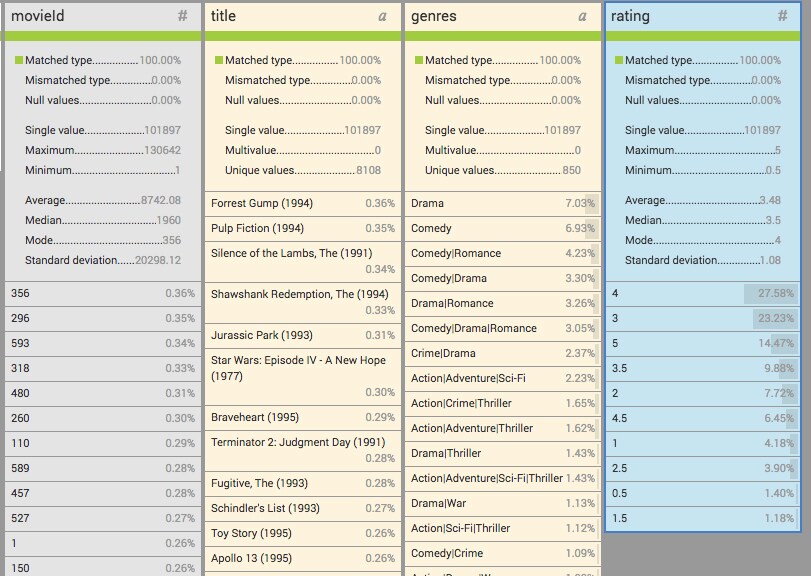Click green Matched type square in genres column
Image resolution: width=811 pixels, height=576 pixels.
(419, 61)
